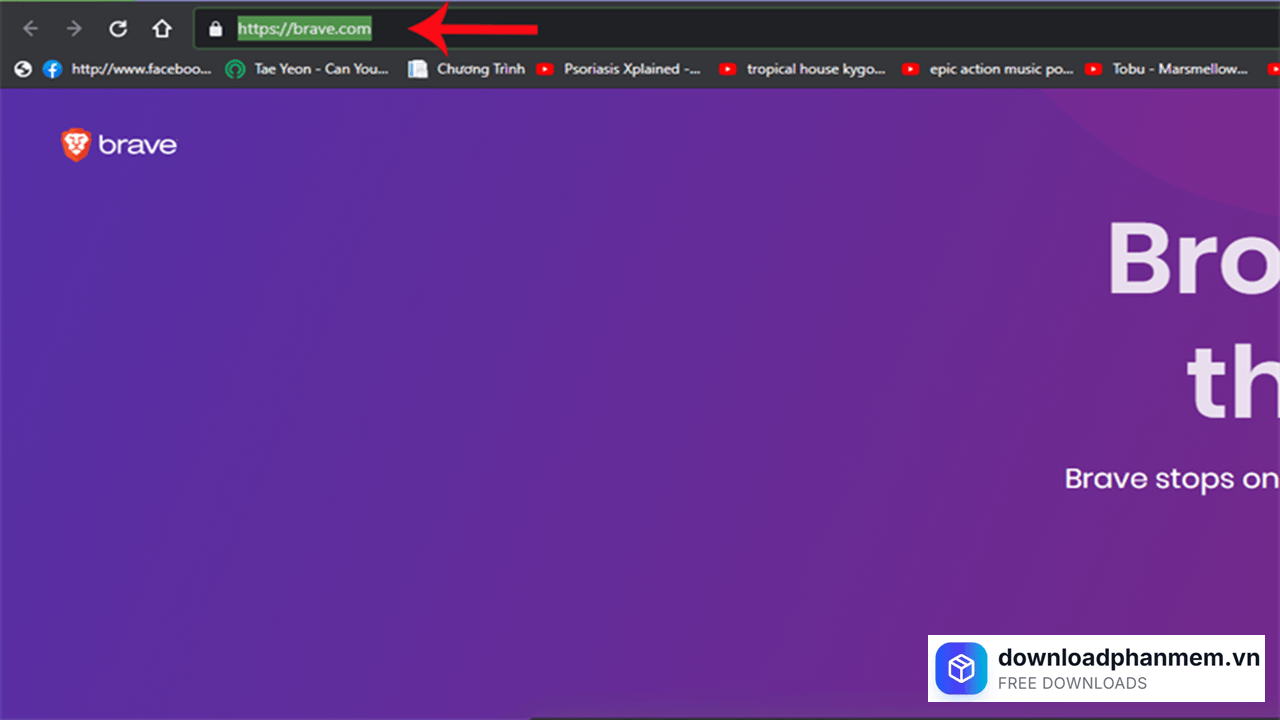Screen dimensions: 1280x720
Task: View site info via padlock icon
Action: 215,29
